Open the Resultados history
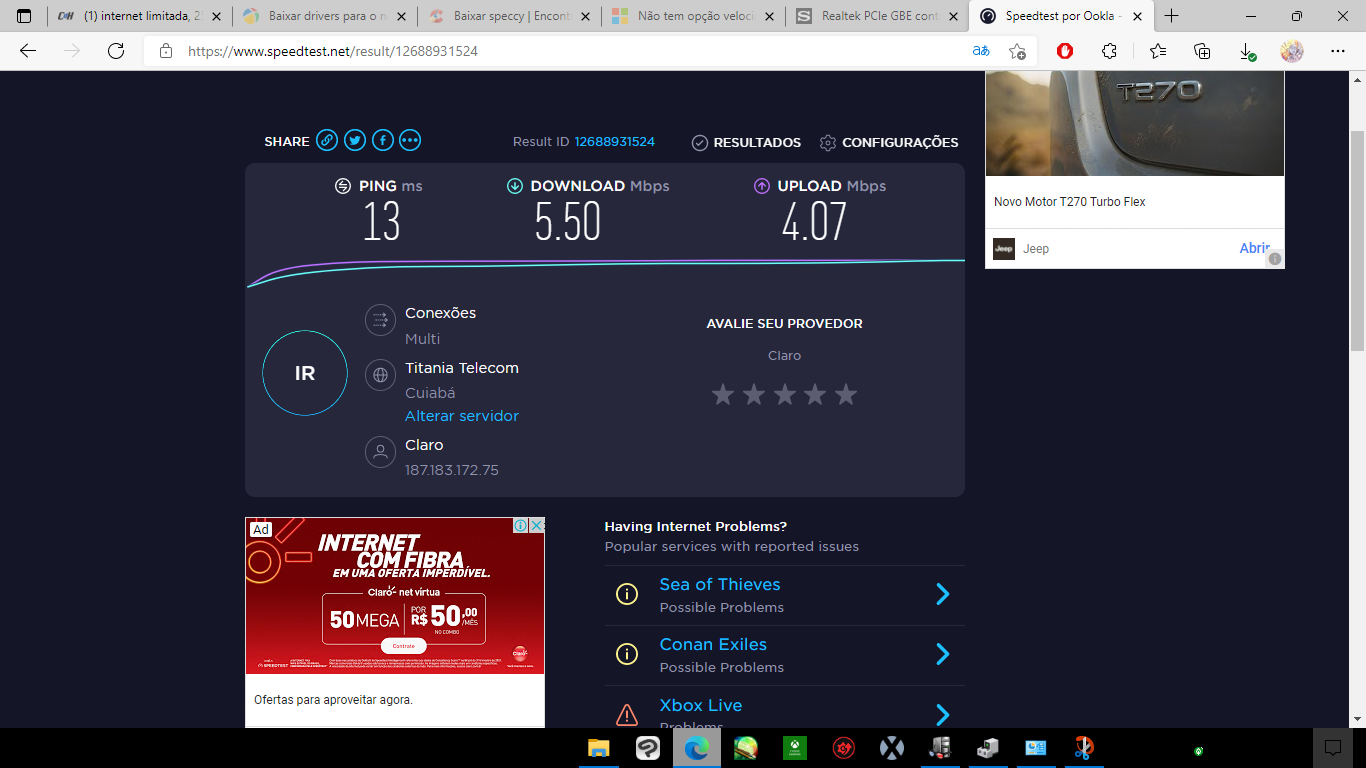This screenshot has height=768, width=1366. click(x=746, y=143)
